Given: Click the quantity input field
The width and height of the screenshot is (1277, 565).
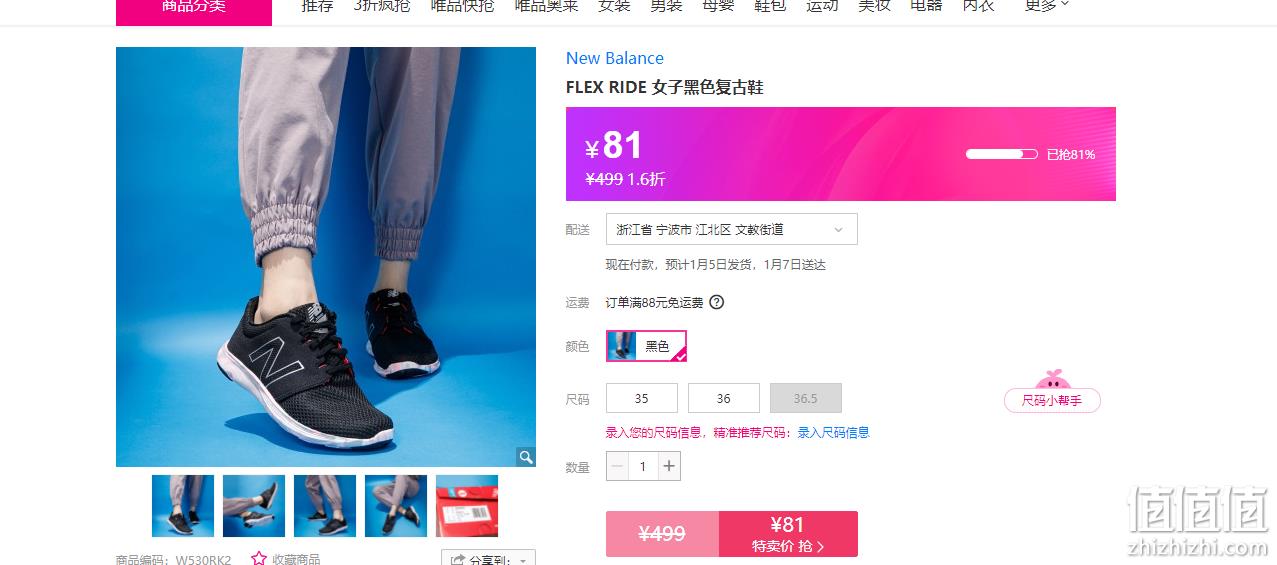Looking at the screenshot, I should [x=643, y=466].
